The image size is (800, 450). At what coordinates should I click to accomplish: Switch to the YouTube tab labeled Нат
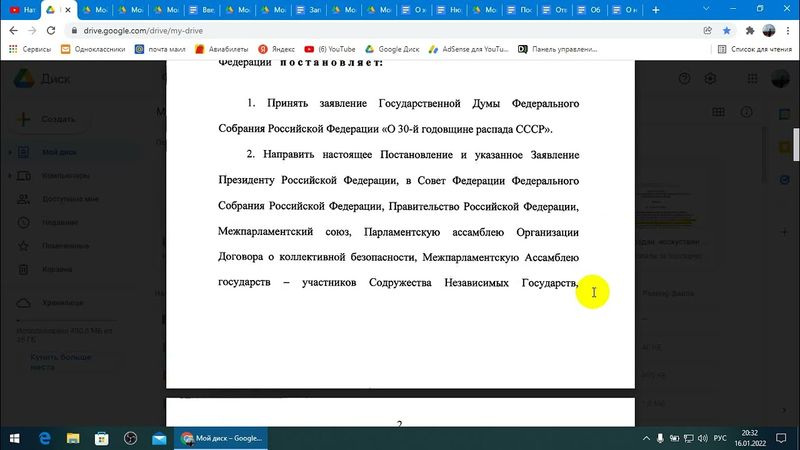coord(22,10)
